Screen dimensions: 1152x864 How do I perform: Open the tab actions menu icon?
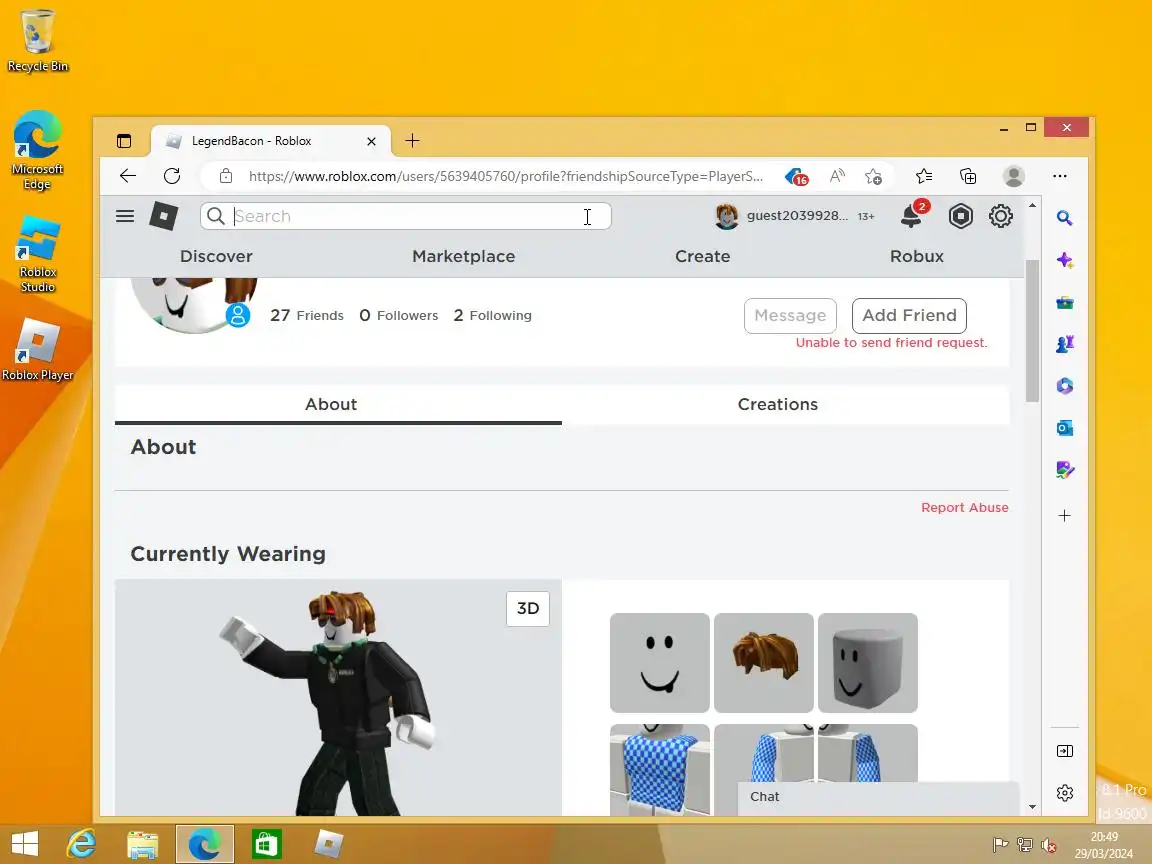click(x=124, y=141)
